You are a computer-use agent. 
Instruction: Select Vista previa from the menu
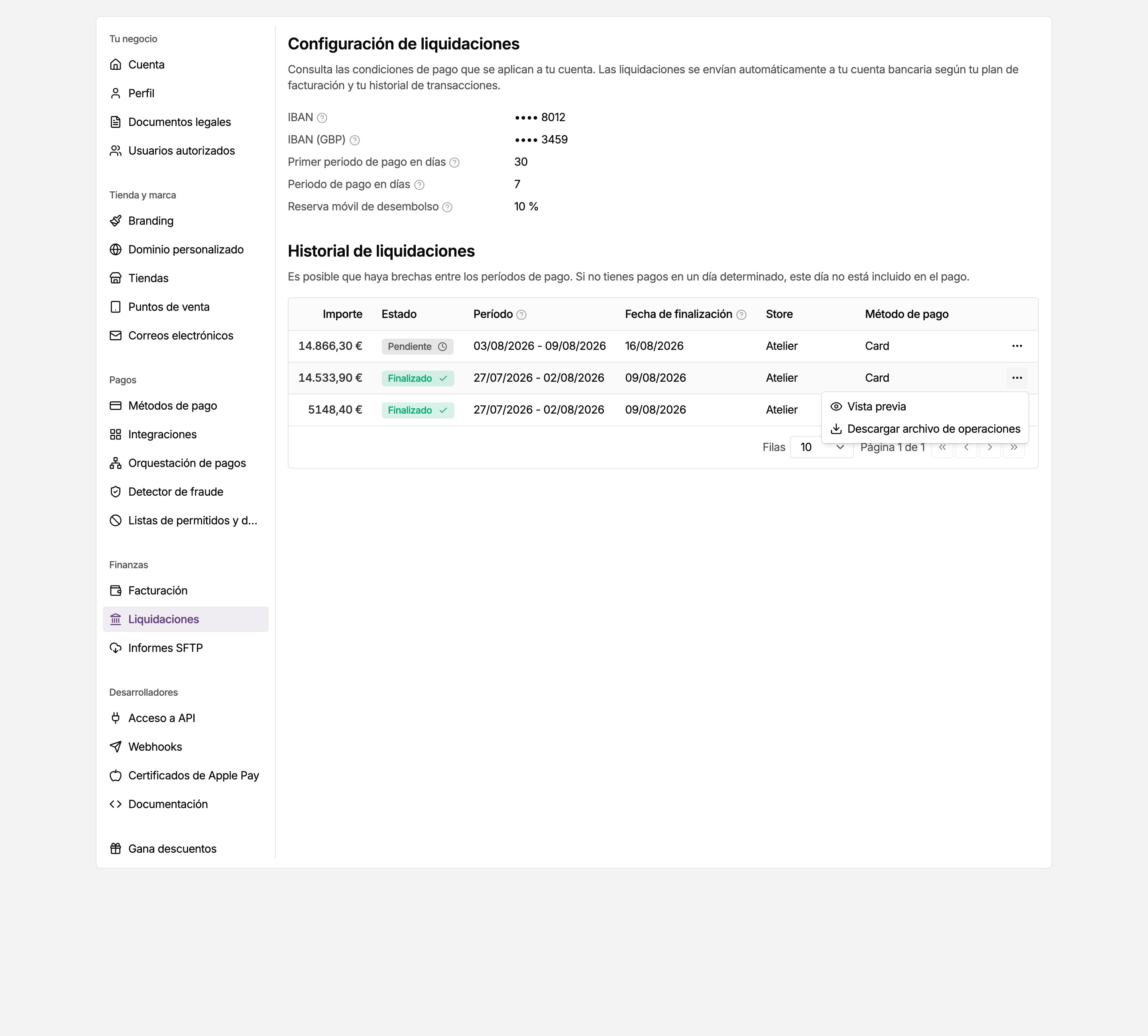925,406
